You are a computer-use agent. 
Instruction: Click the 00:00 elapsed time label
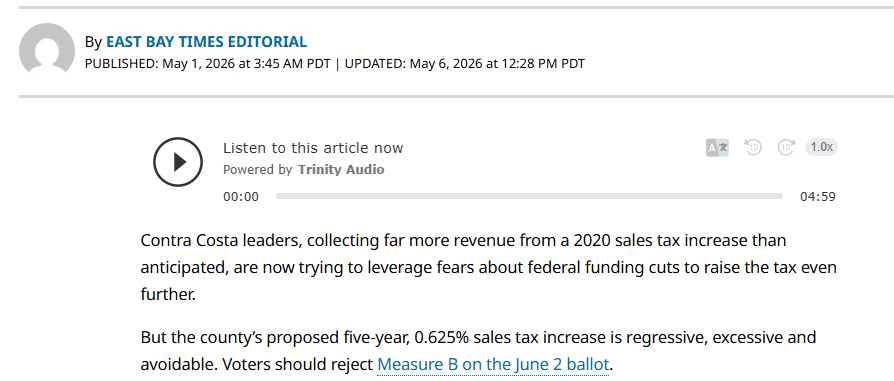tap(241, 197)
